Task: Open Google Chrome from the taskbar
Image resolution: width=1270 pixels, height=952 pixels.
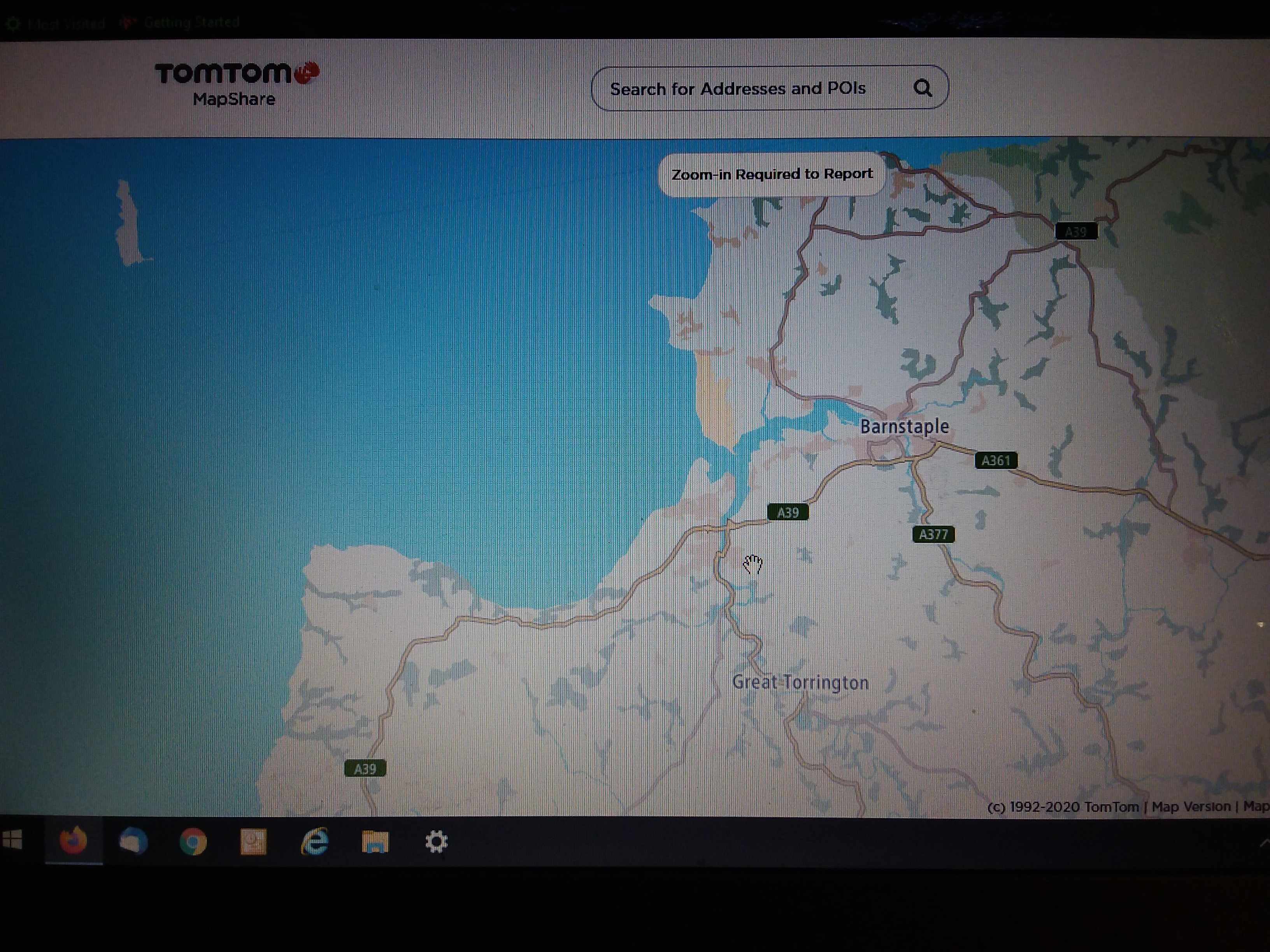Action: 193,842
